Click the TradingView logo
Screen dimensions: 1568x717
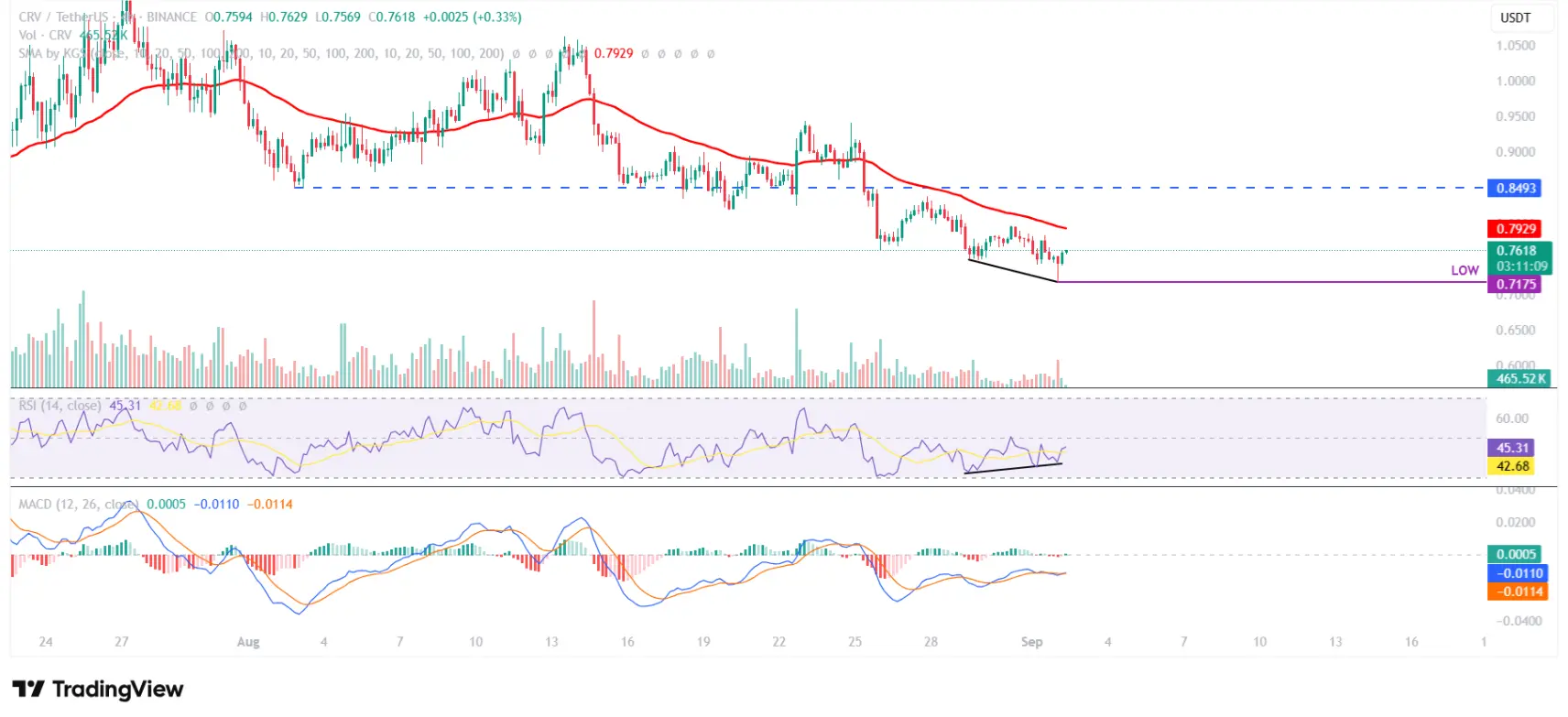coord(98,690)
